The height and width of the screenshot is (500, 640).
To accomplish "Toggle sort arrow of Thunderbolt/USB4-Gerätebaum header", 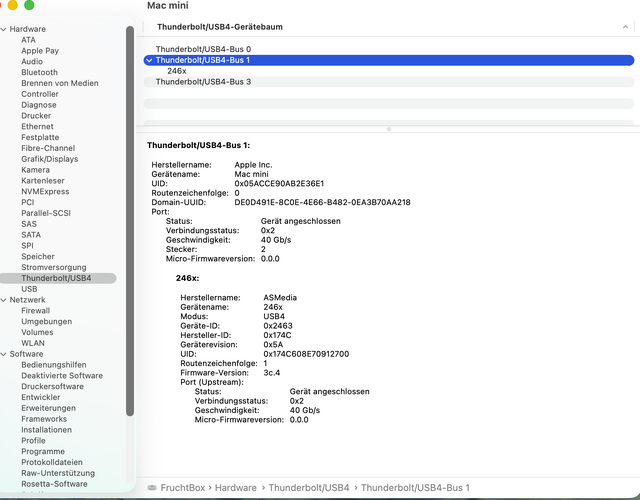I will [625, 27].
